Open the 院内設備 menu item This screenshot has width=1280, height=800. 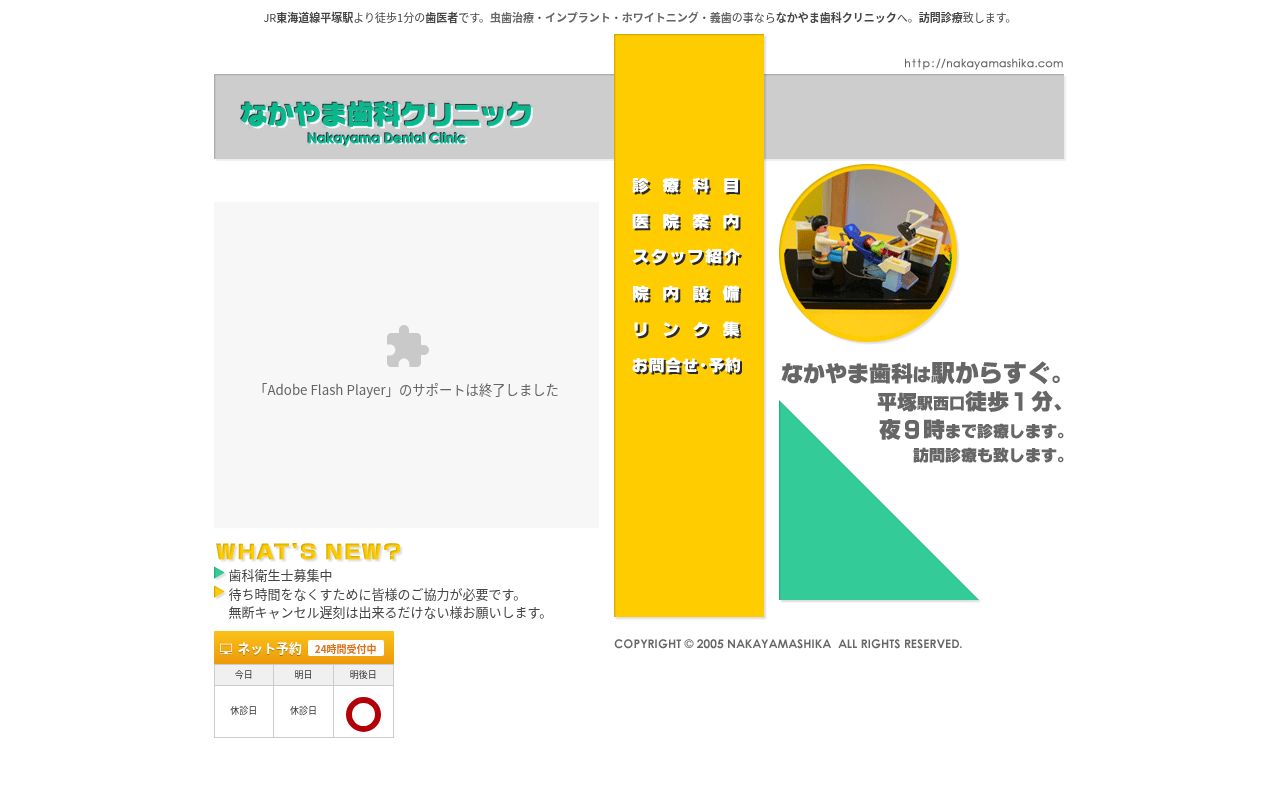(687, 294)
